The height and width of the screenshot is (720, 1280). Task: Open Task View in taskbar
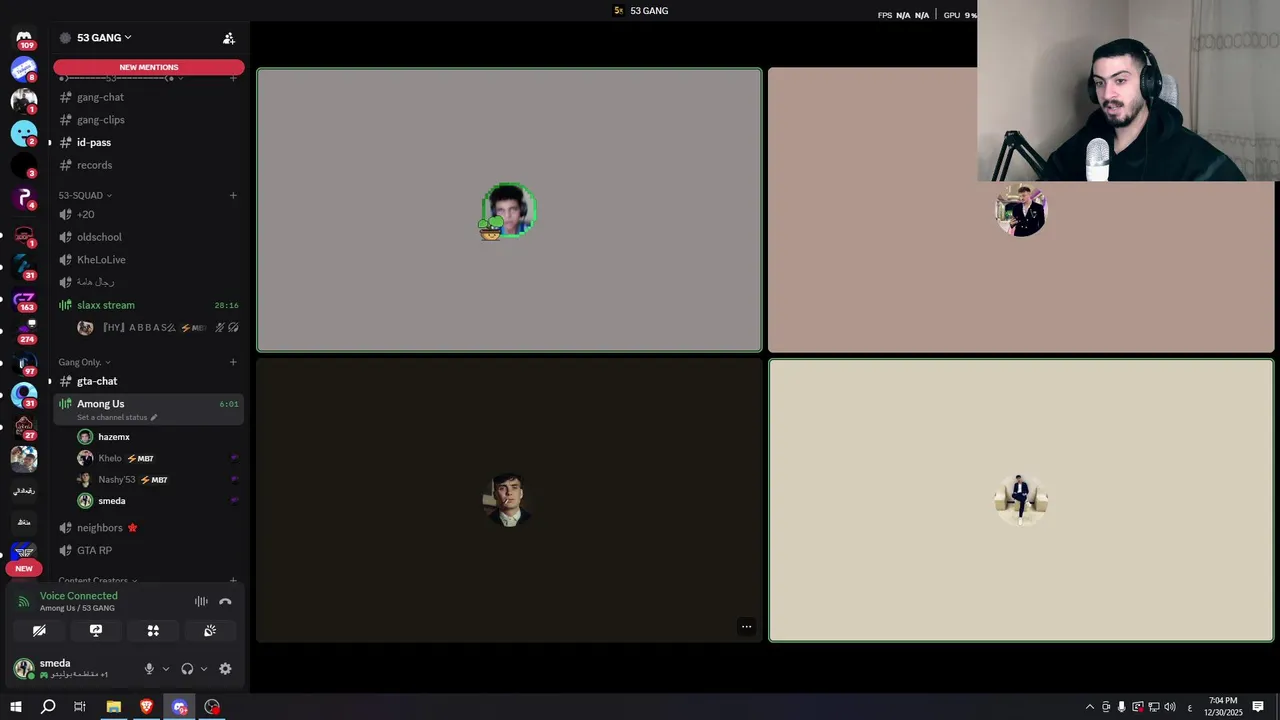(x=80, y=707)
